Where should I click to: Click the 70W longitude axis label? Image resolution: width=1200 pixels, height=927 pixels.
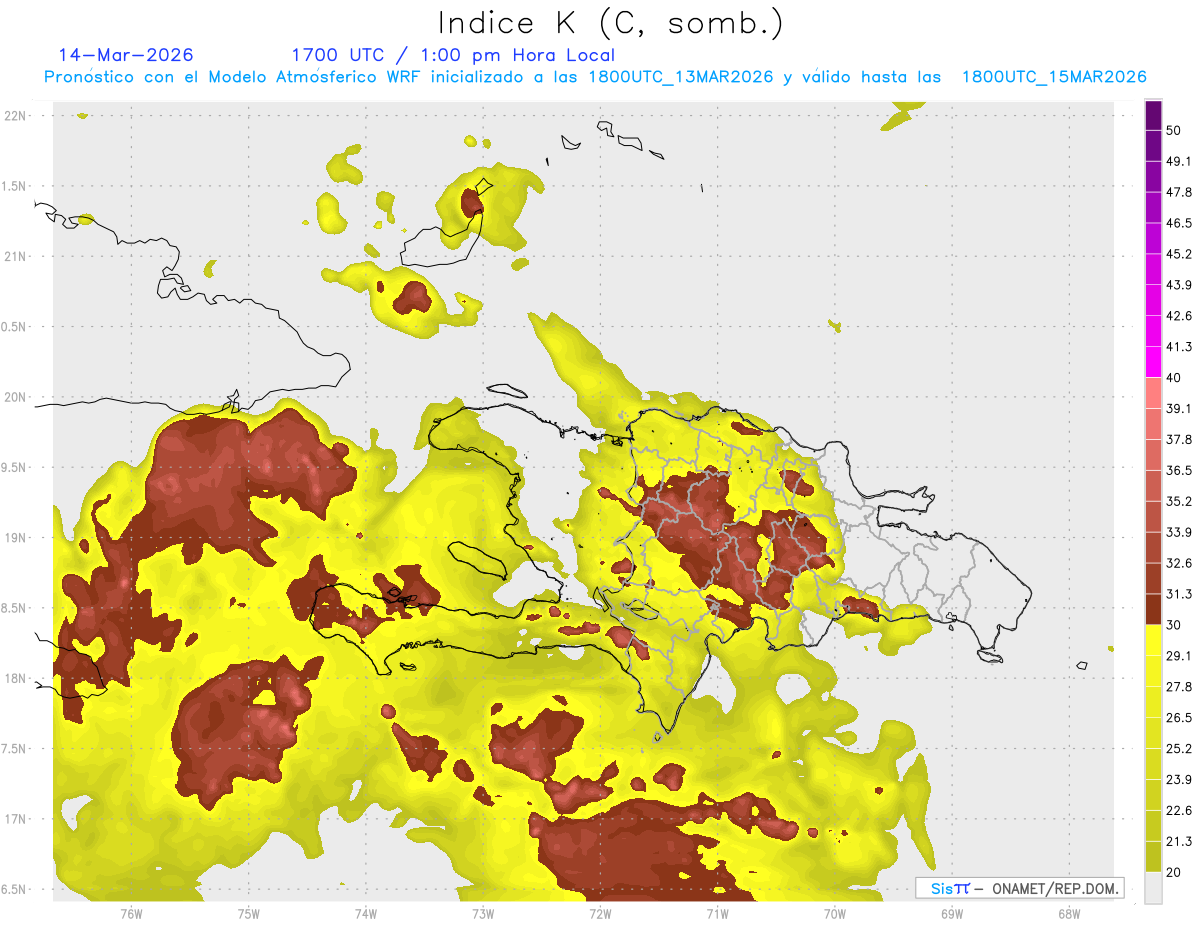tap(834, 913)
